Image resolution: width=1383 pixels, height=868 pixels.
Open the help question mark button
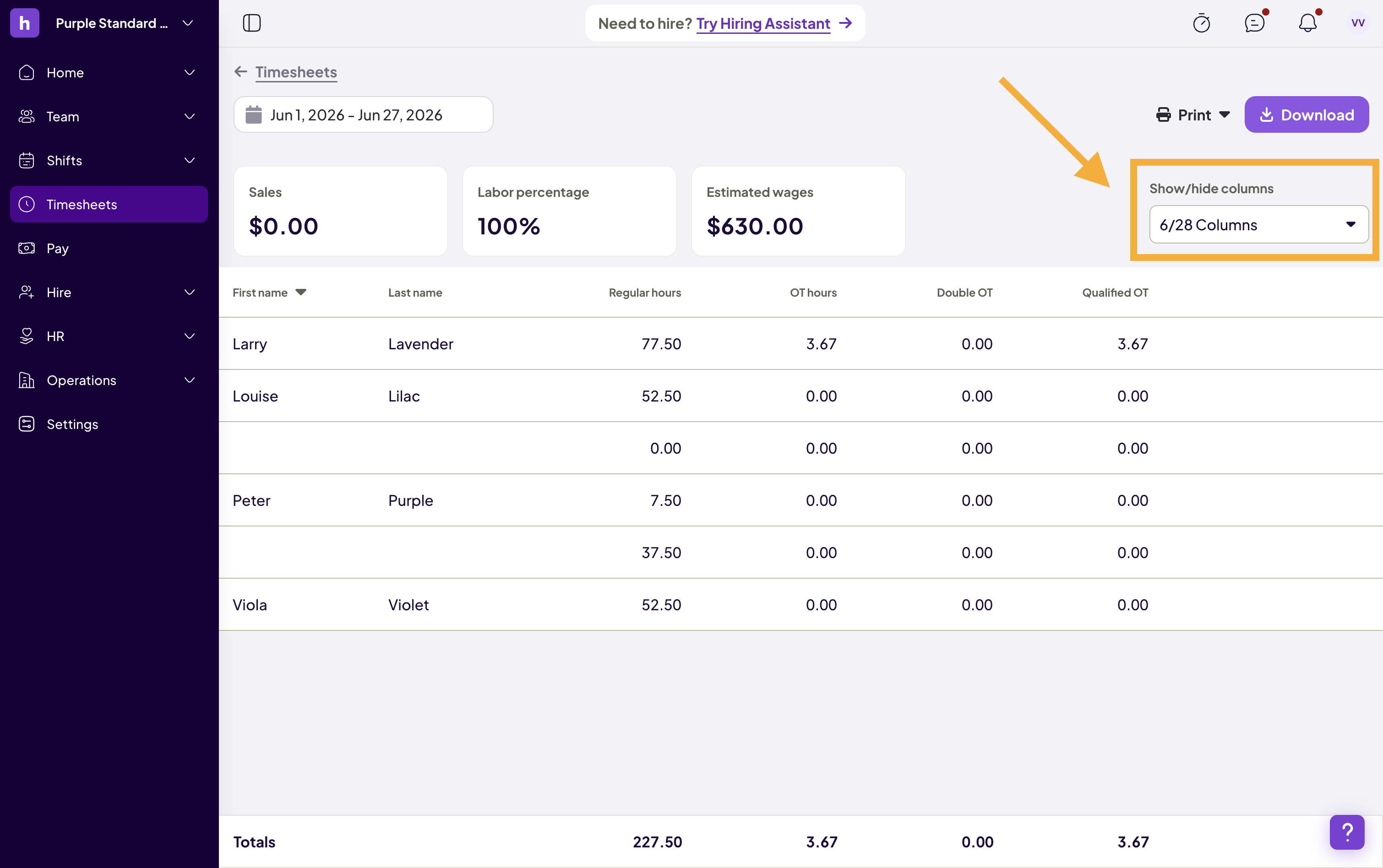(1347, 832)
